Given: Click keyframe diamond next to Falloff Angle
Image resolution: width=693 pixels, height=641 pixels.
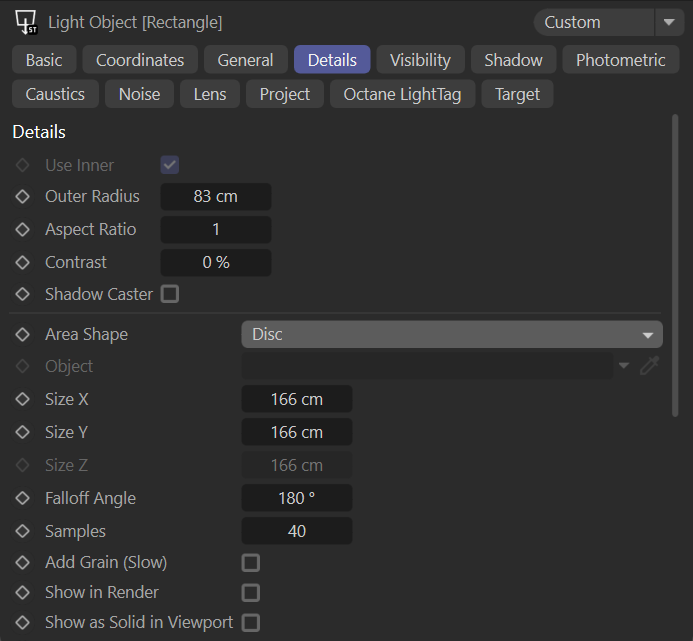Looking at the screenshot, I should 23,499.
